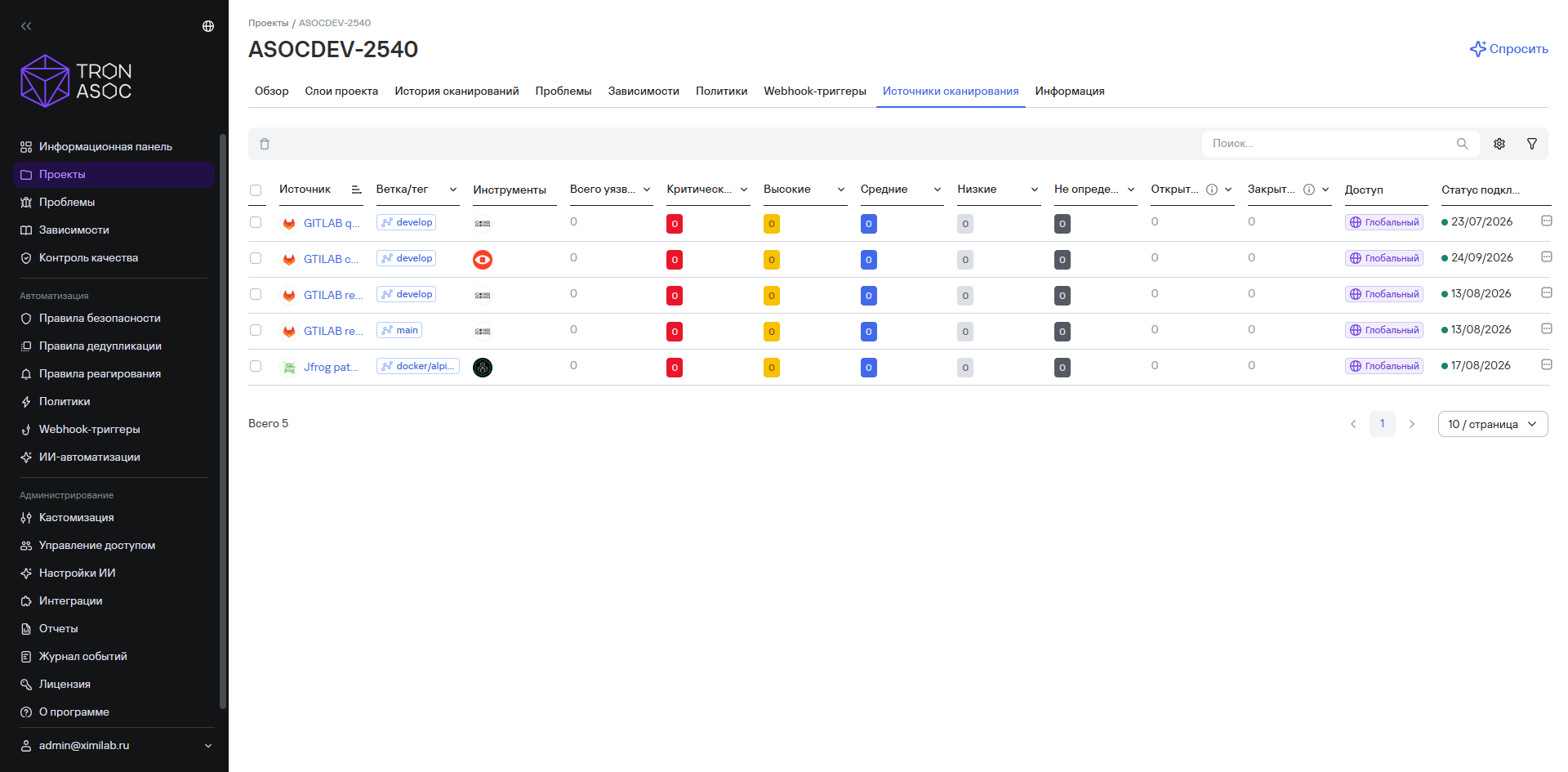This screenshot has width=1568, height=772.
Task: Click the red critical count badge, first row
Action: (x=675, y=224)
